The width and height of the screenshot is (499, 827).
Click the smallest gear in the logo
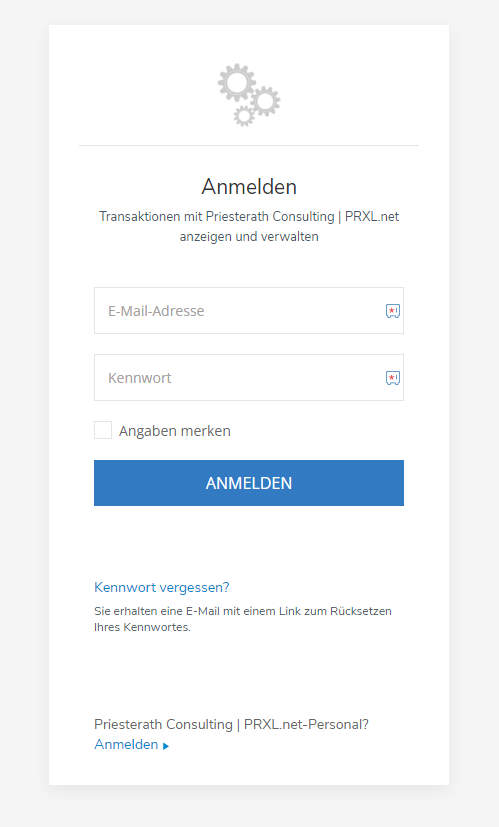tap(244, 116)
